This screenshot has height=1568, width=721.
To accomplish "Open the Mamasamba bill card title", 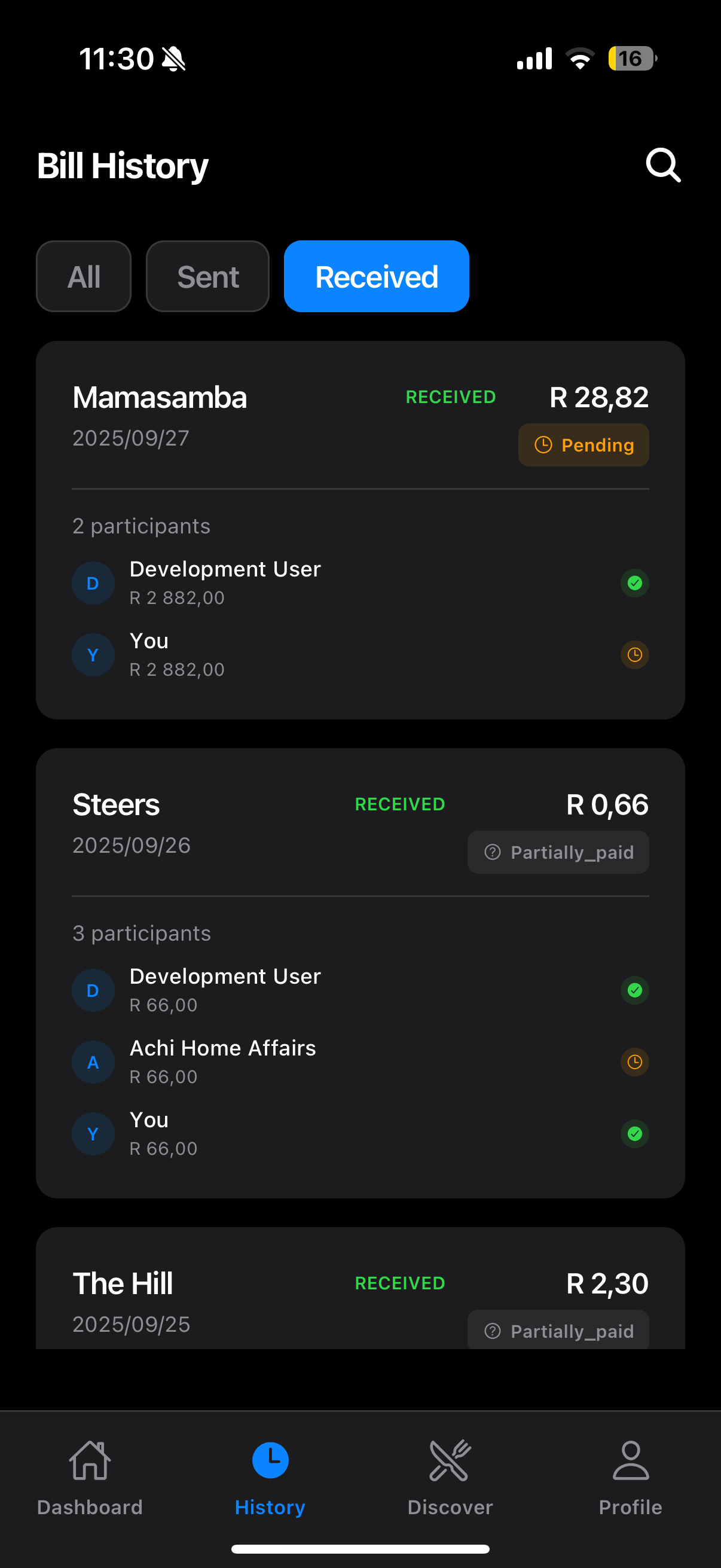I will click(160, 398).
